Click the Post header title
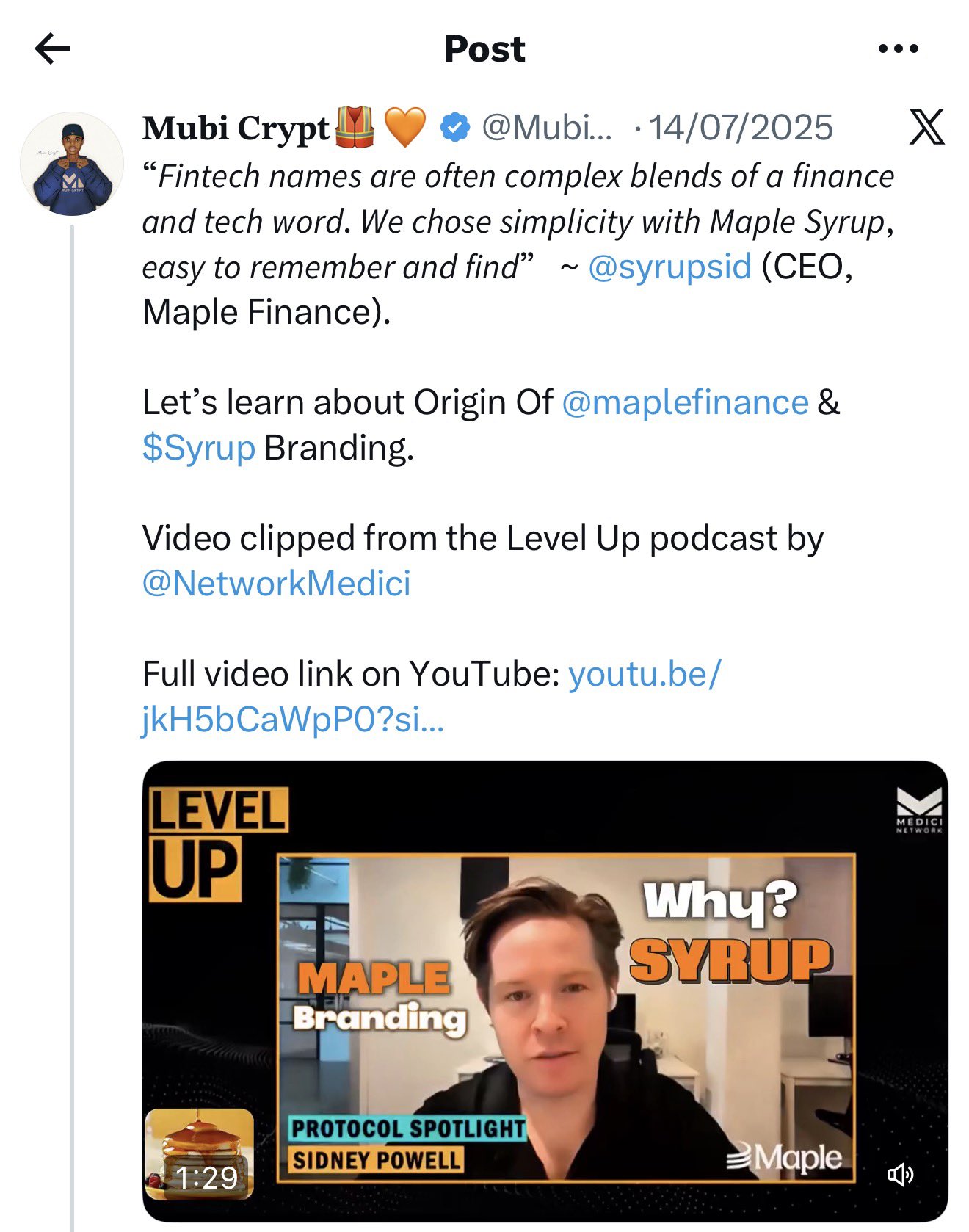969x1232 pixels. [484, 49]
